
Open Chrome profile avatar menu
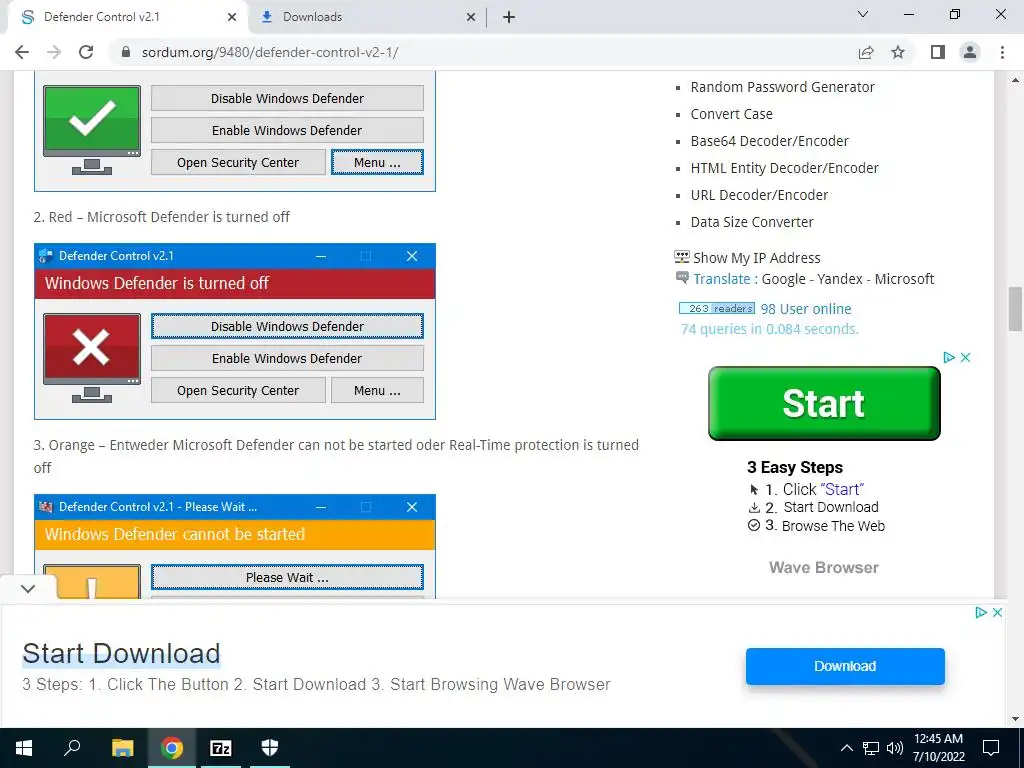(970, 52)
